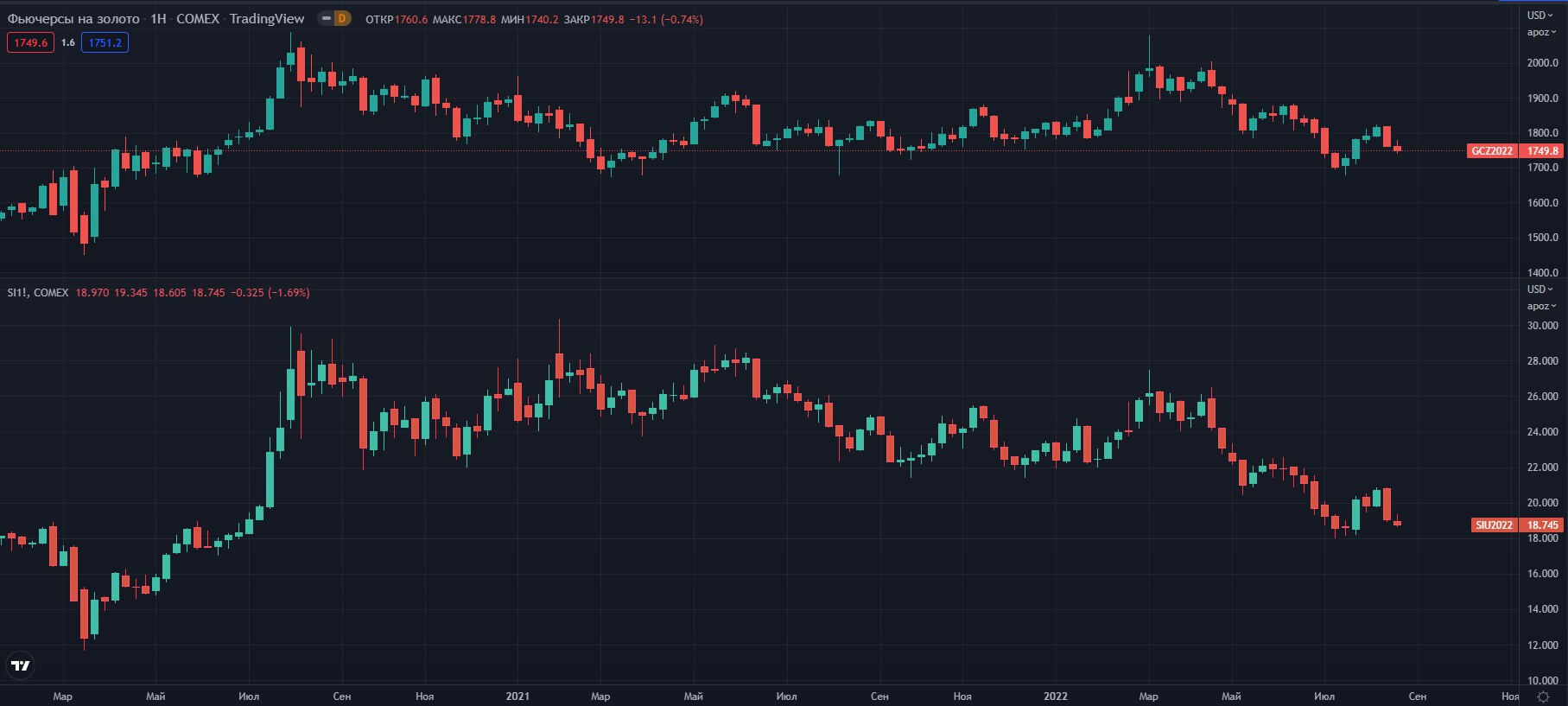Click the 28.000 silver axis label
Image resolution: width=1568 pixels, height=706 pixels.
pyautogui.click(x=1543, y=361)
